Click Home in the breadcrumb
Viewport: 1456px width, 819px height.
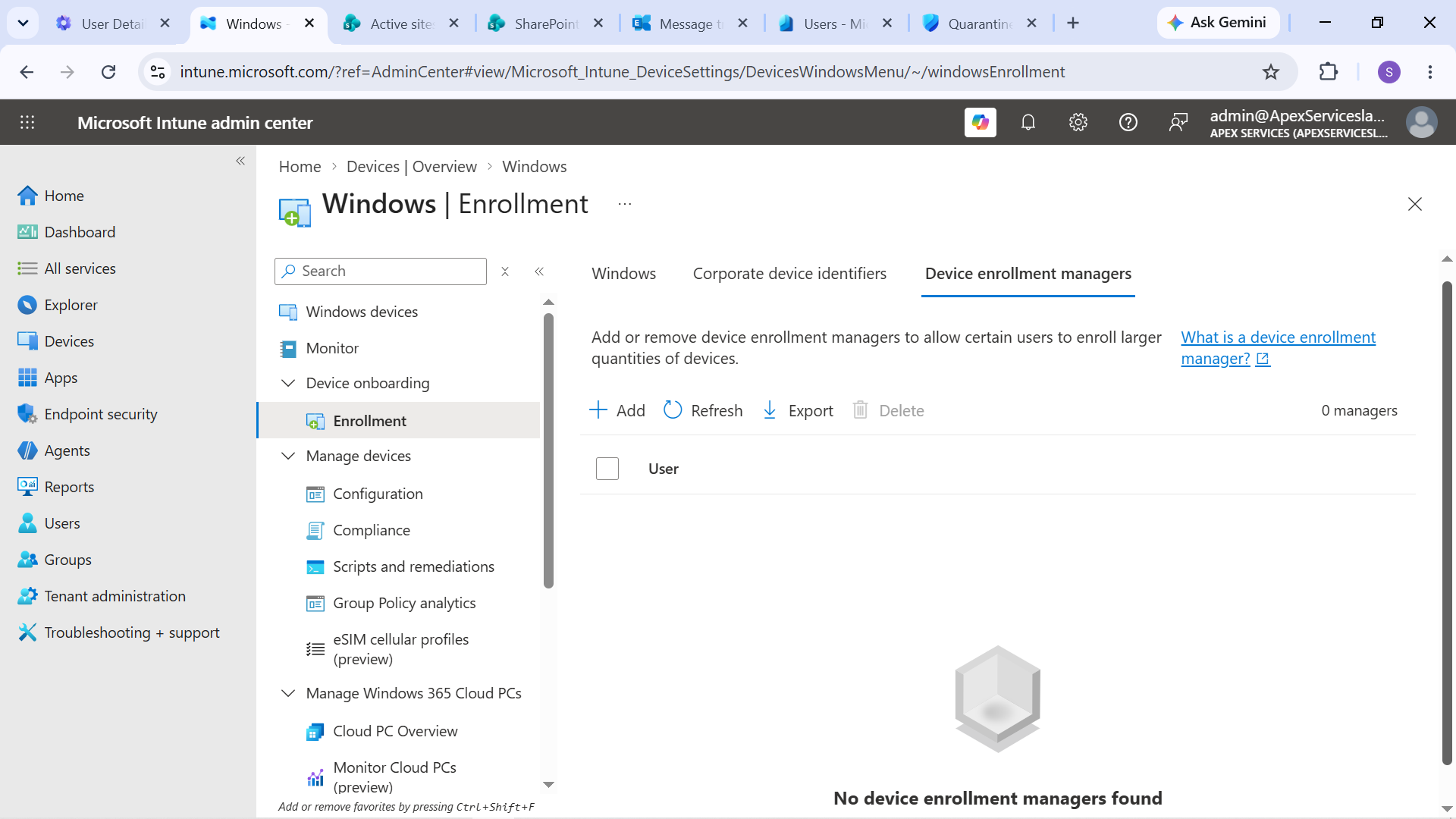(300, 167)
